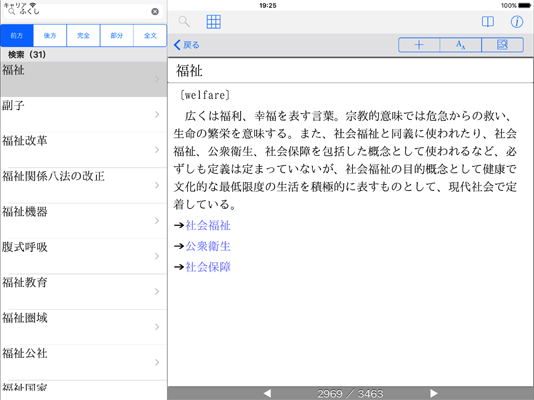Screen dimensions: 534x400
Task: Click the search field containing ふくし
Action: coord(83,12)
